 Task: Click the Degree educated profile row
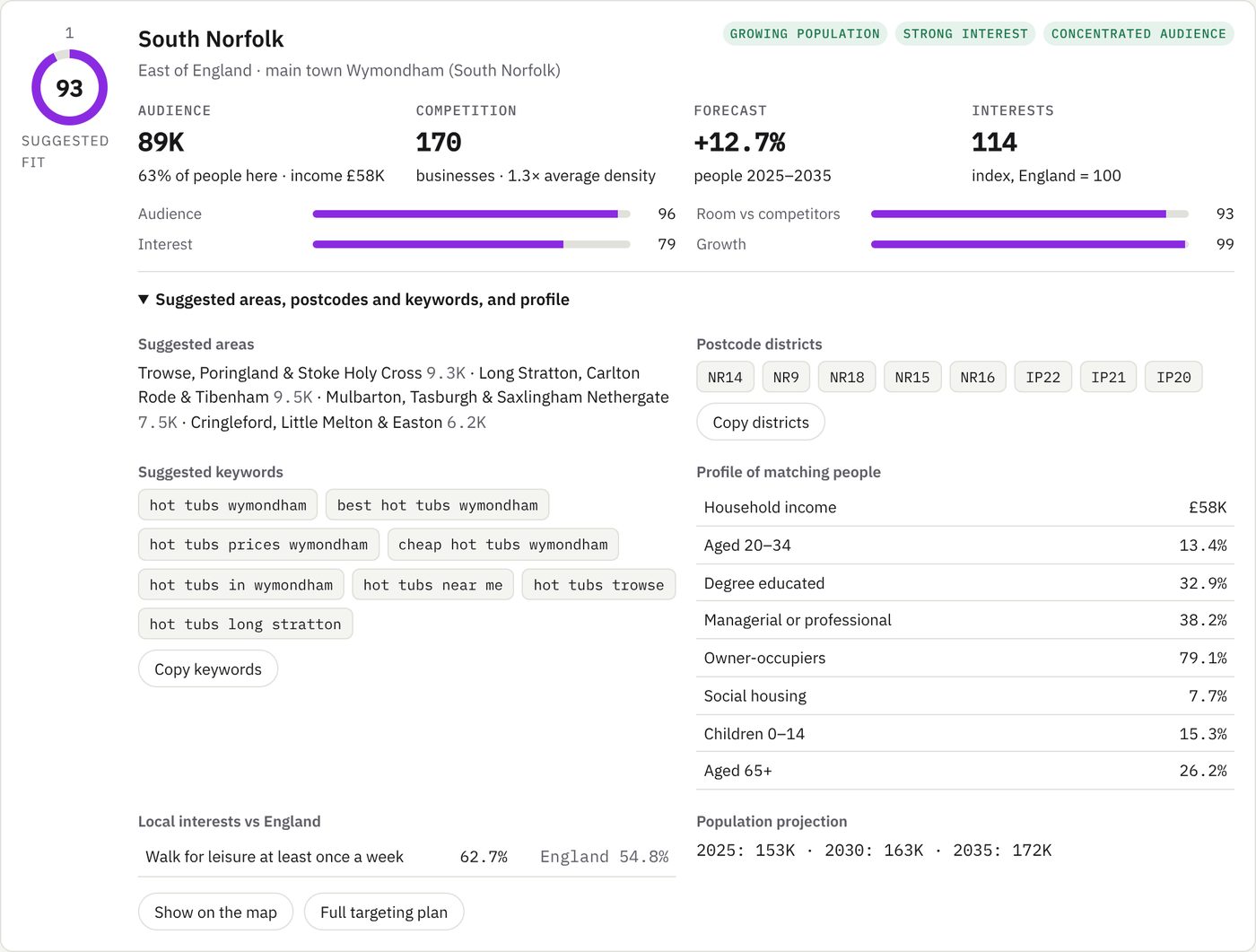(965, 583)
